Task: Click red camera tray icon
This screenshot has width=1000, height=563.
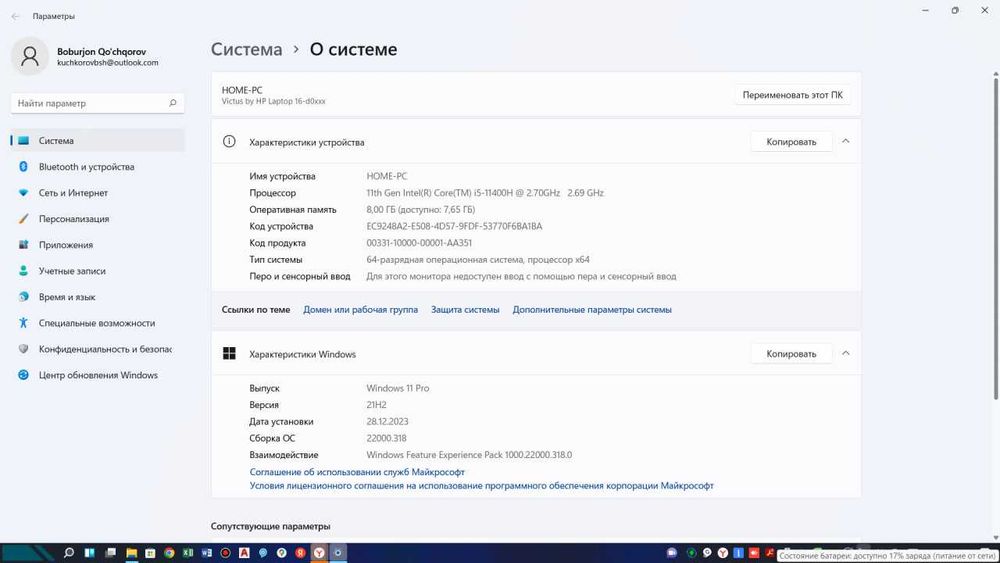Action: pyautogui.click(x=754, y=553)
